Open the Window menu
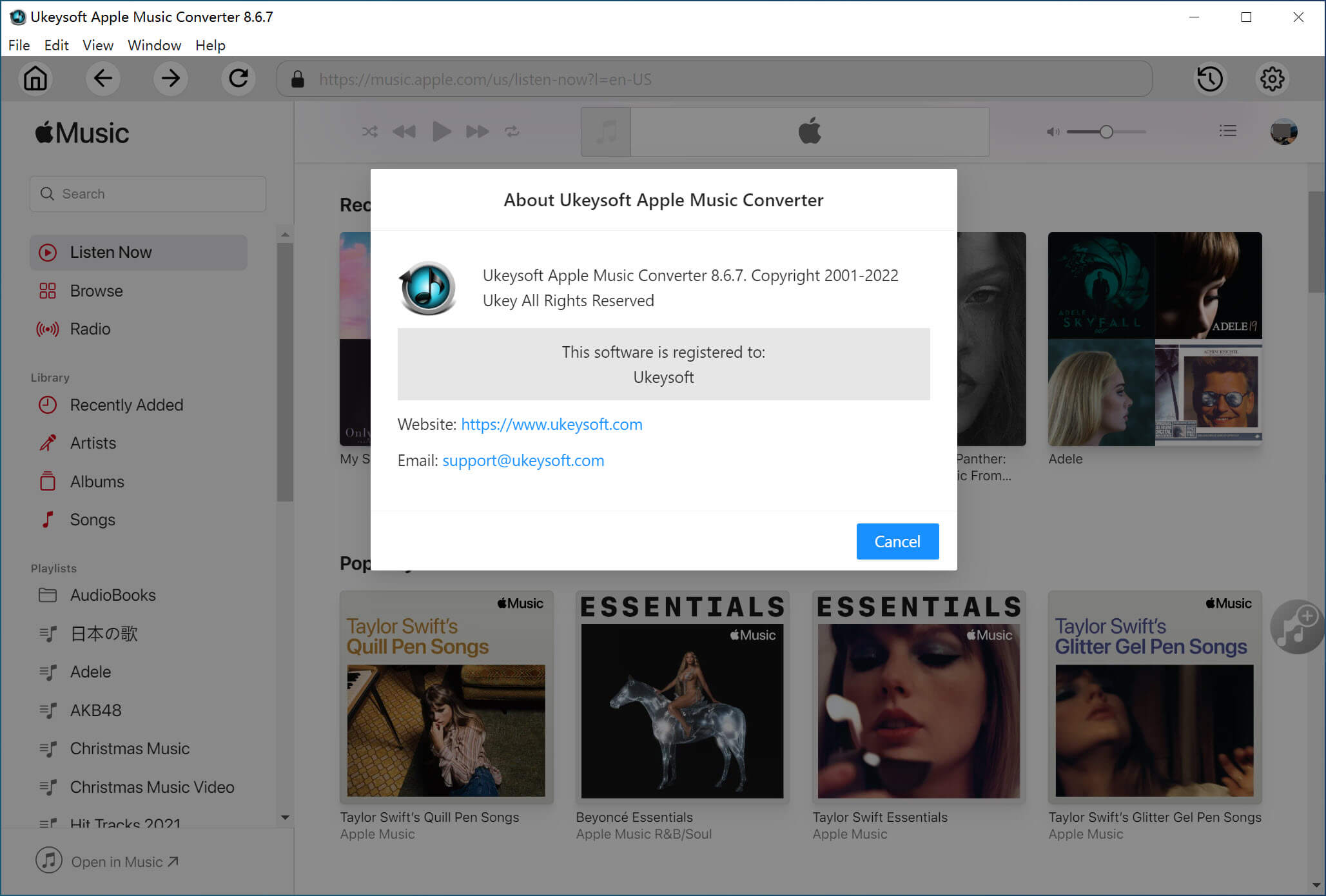This screenshot has width=1326, height=896. tap(155, 45)
